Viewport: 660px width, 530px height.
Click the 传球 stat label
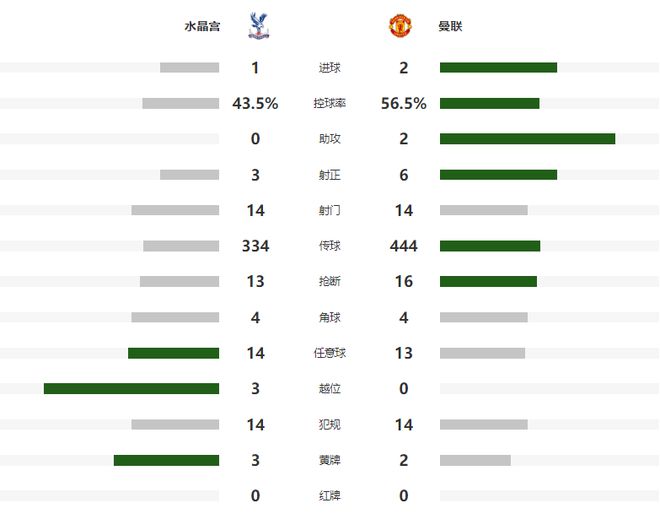[x=329, y=246]
